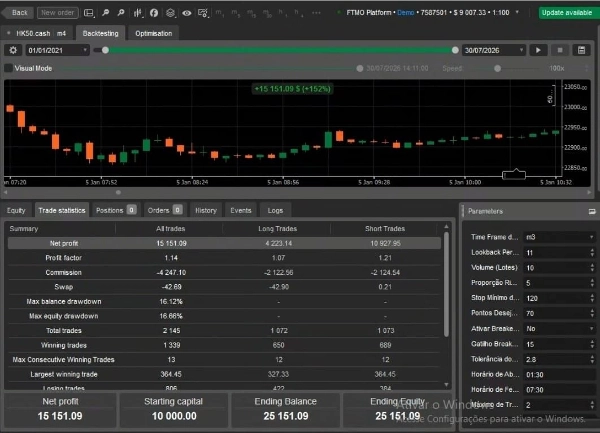Click the Fibonacci 'F' circle icon
Screen dimensions: 600x433
[x=154, y=13]
